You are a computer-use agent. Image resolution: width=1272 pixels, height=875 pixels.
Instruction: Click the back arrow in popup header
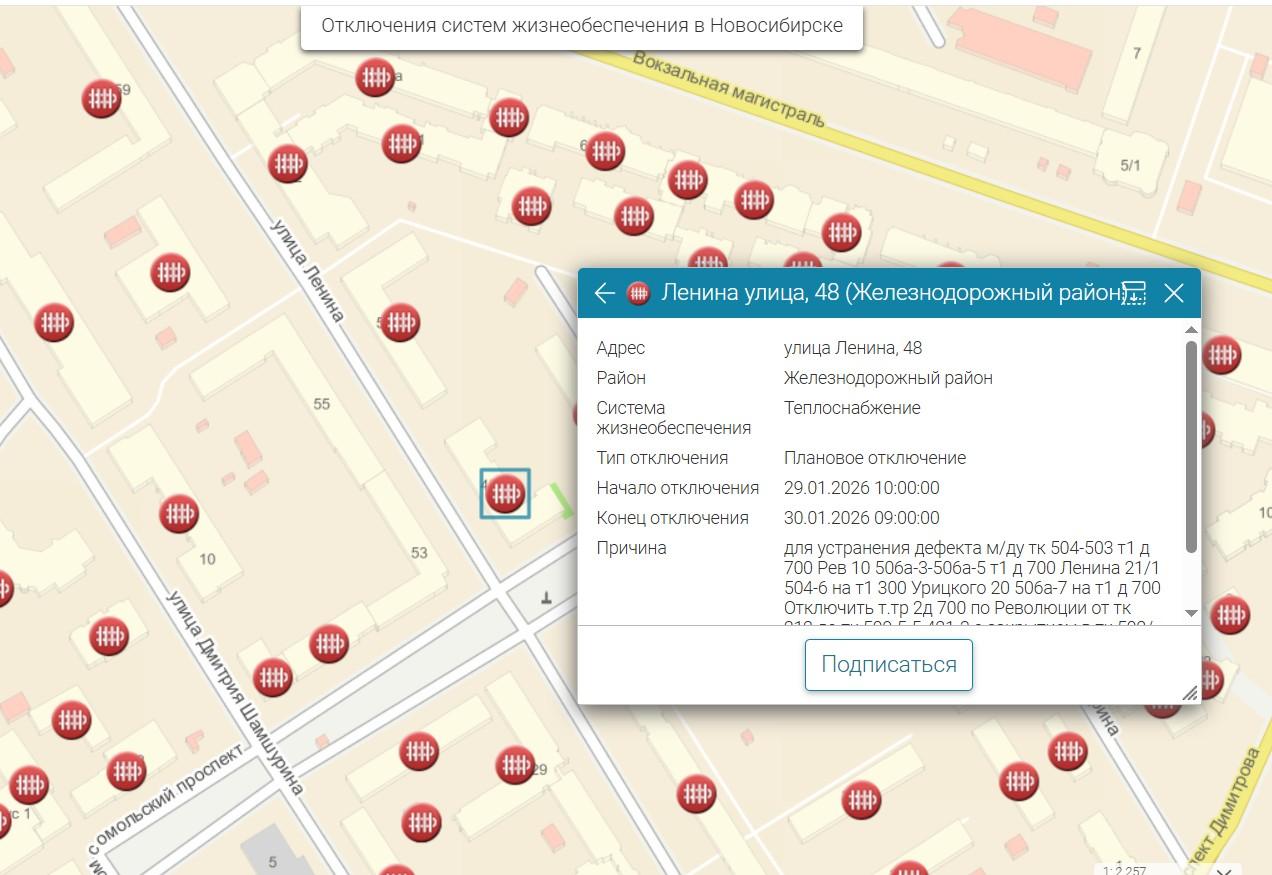tap(604, 293)
